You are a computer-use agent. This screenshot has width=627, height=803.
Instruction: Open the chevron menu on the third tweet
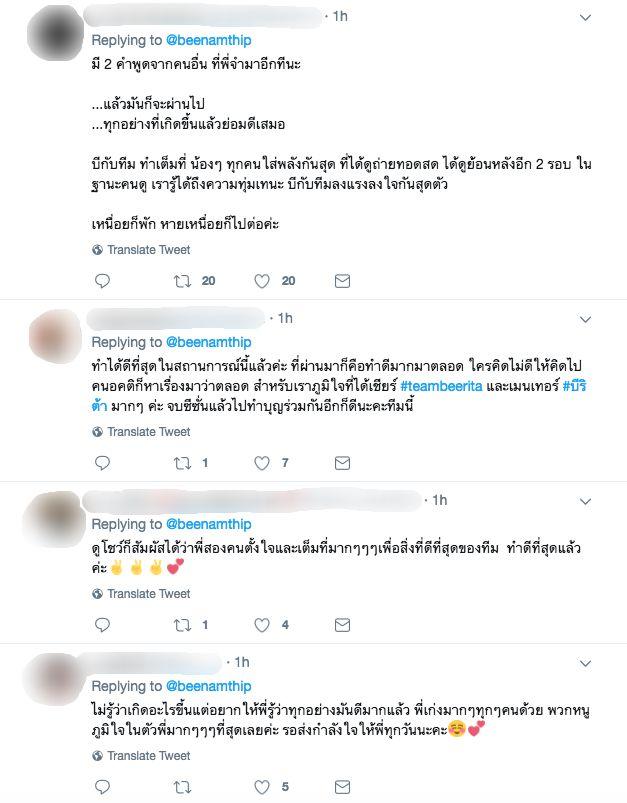point(585,501)
